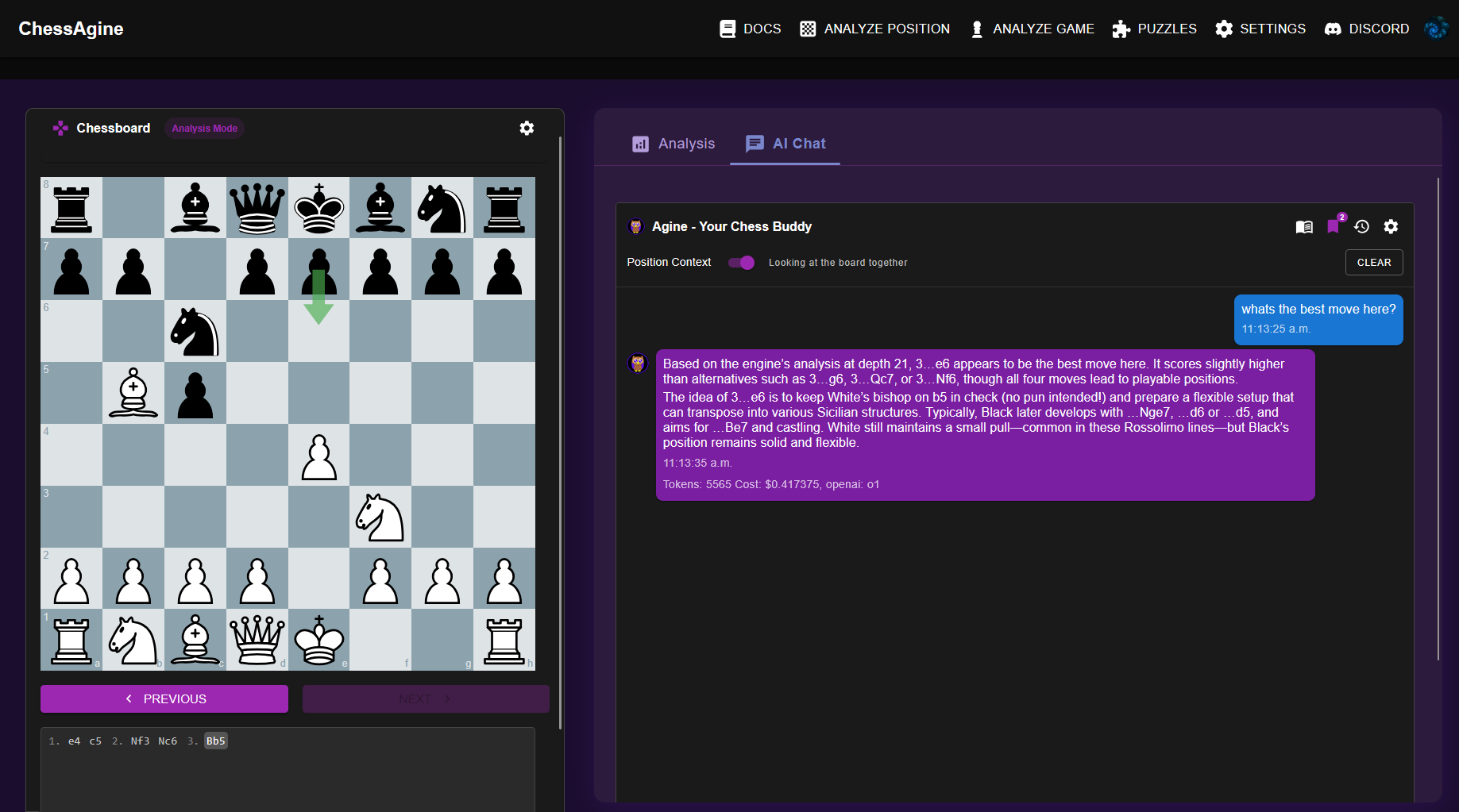
Task: Click the Bb5 move in move list
Action: pyautogui.click(x=216, y=741)
